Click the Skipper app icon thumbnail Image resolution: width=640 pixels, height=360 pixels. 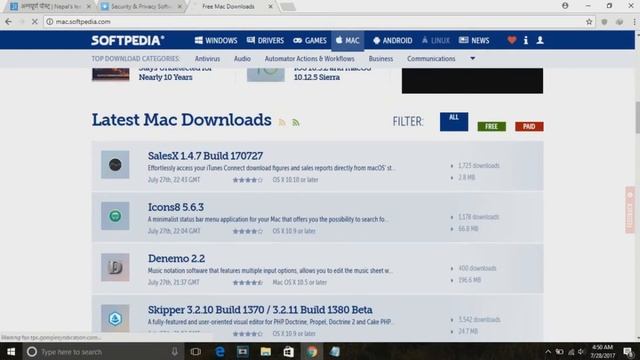click(115, 318)
